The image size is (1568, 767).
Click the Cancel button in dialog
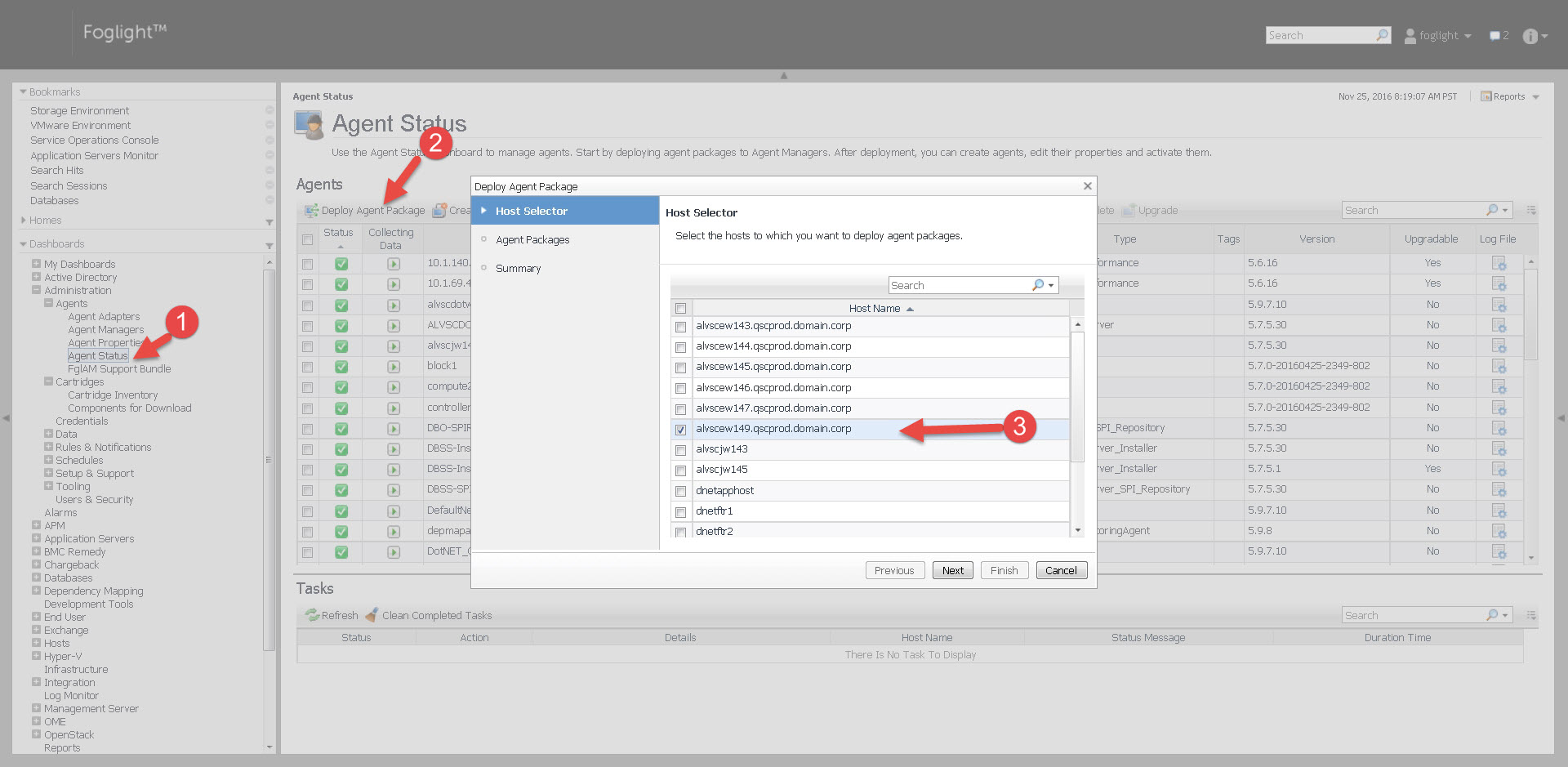[1062, 570]
